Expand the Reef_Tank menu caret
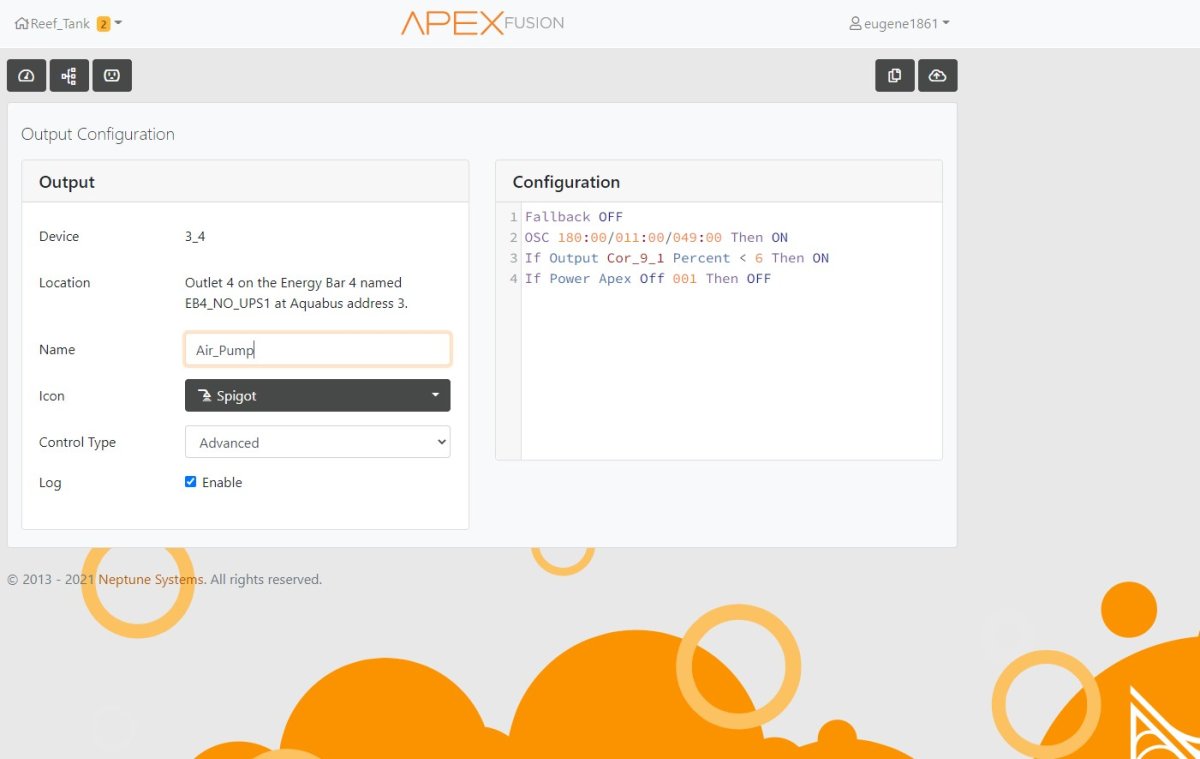1200x759 pixels. click(118, 23)
